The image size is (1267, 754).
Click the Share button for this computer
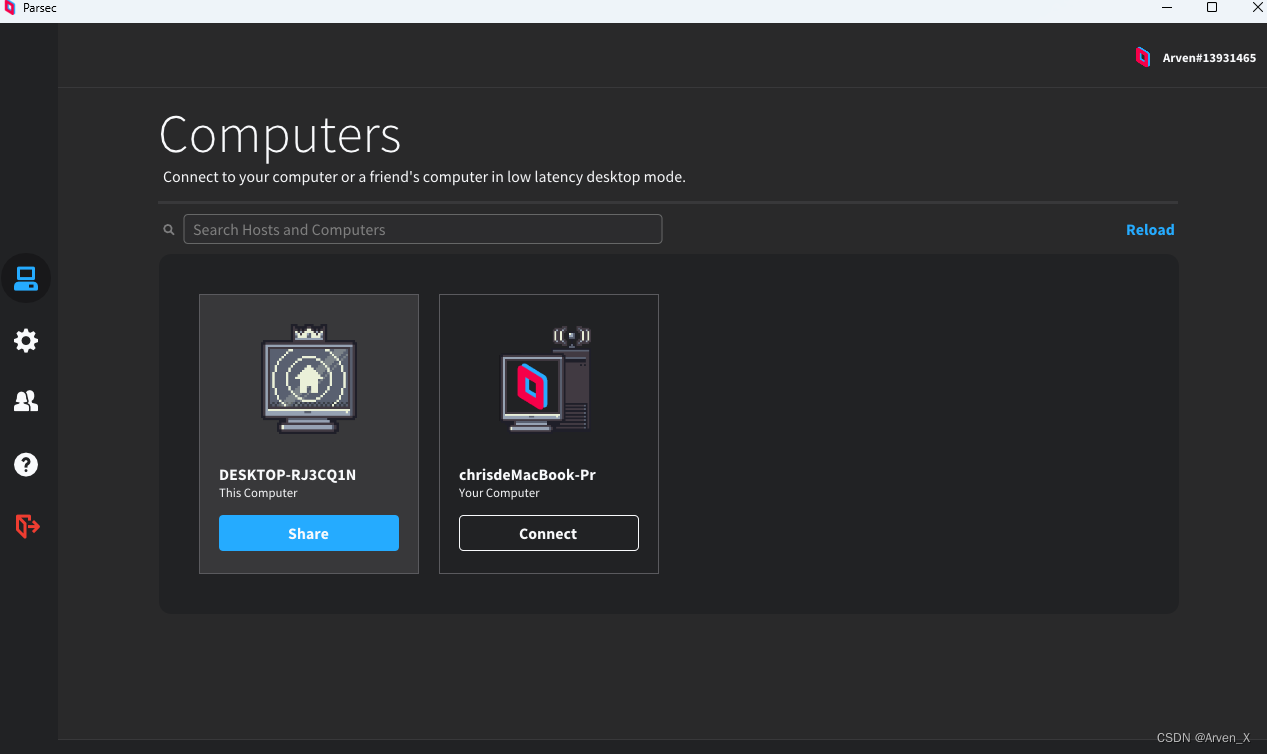pyautogui.click(x=309, y=533)
